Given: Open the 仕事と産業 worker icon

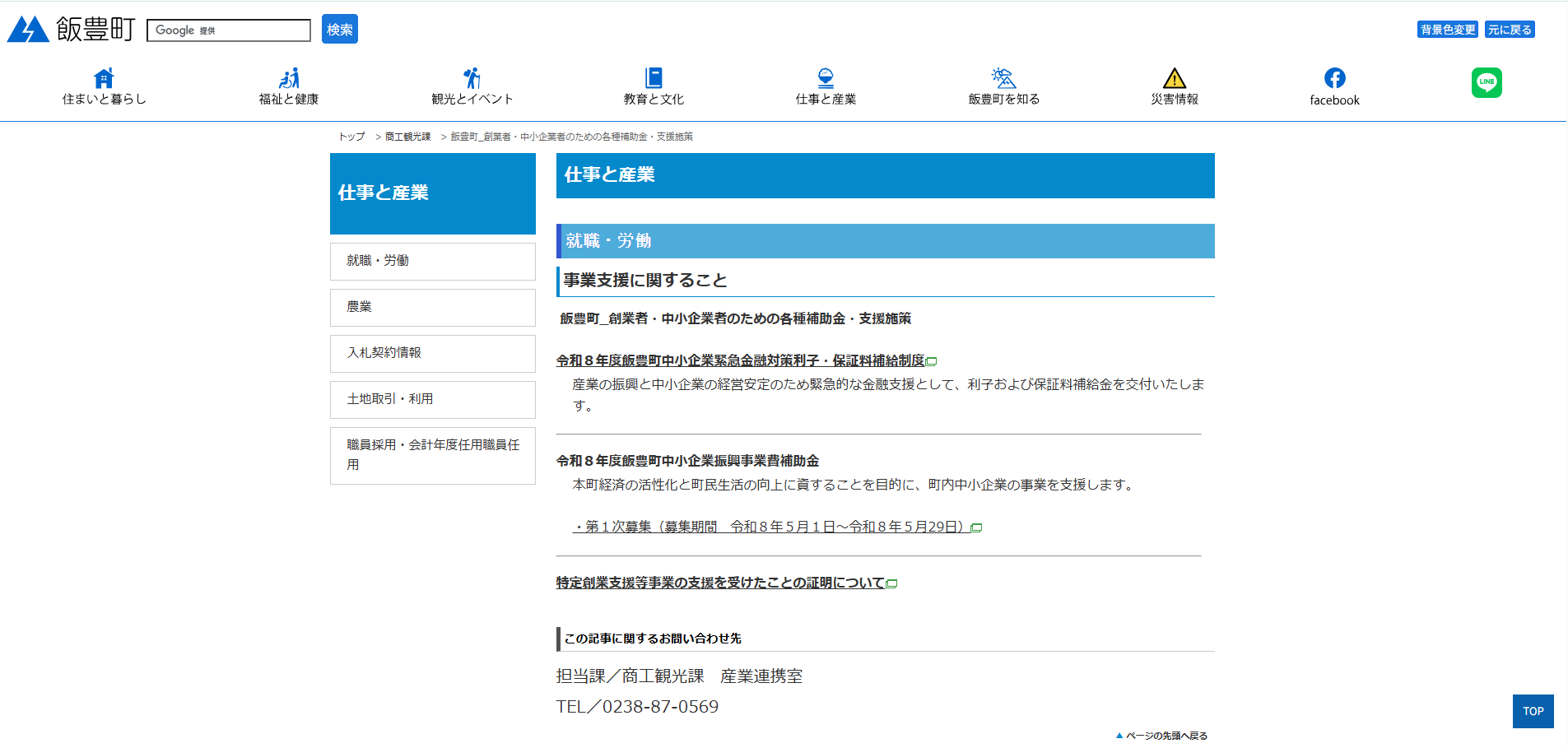Looking at the screenshot, I should coord(826,78).
